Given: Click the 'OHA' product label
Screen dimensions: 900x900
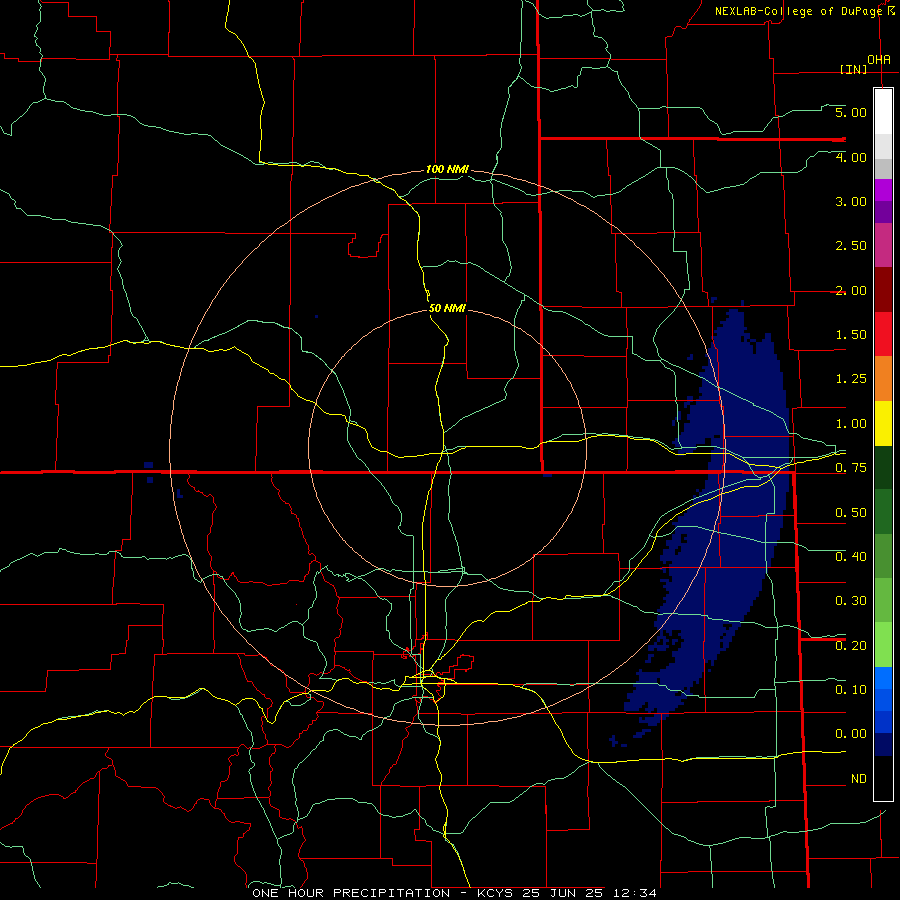Looking at the screenshot, I should point(879,60).
